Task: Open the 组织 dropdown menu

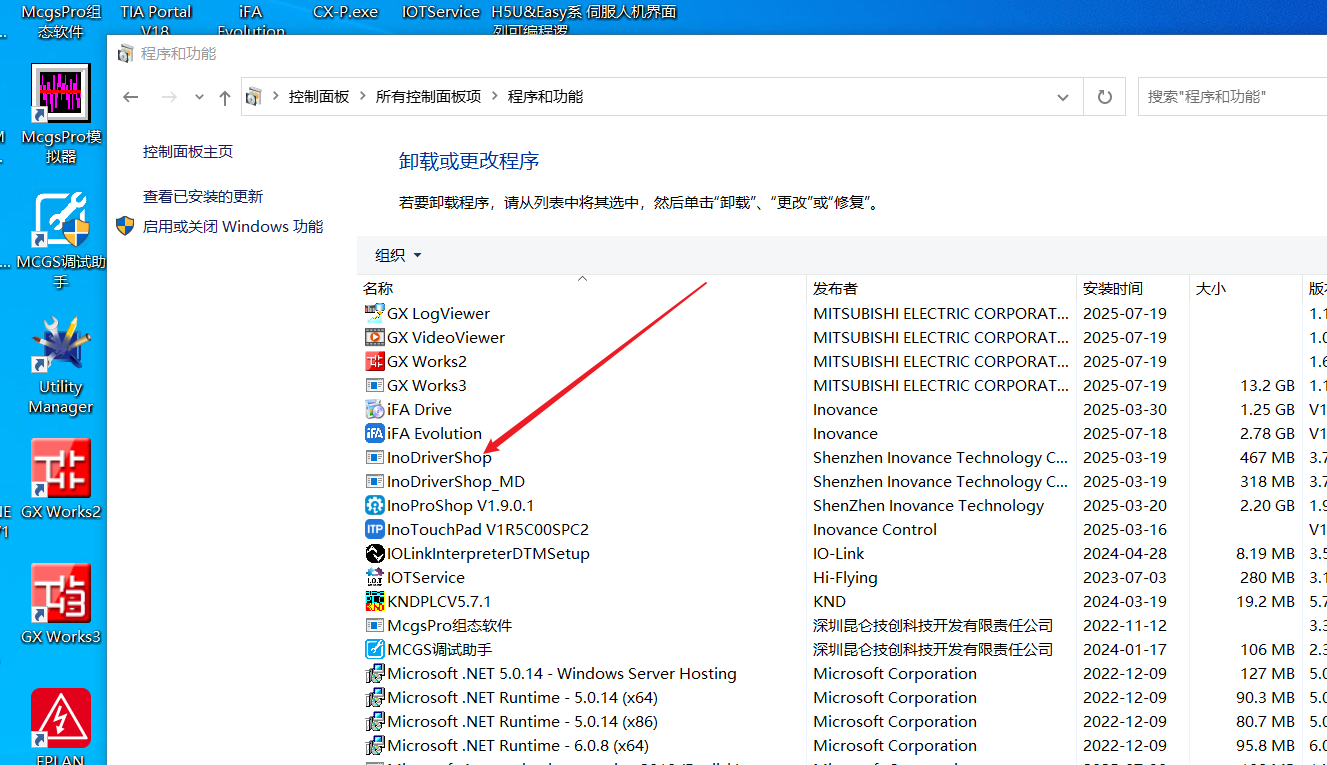Action: (x=398, y=255)
